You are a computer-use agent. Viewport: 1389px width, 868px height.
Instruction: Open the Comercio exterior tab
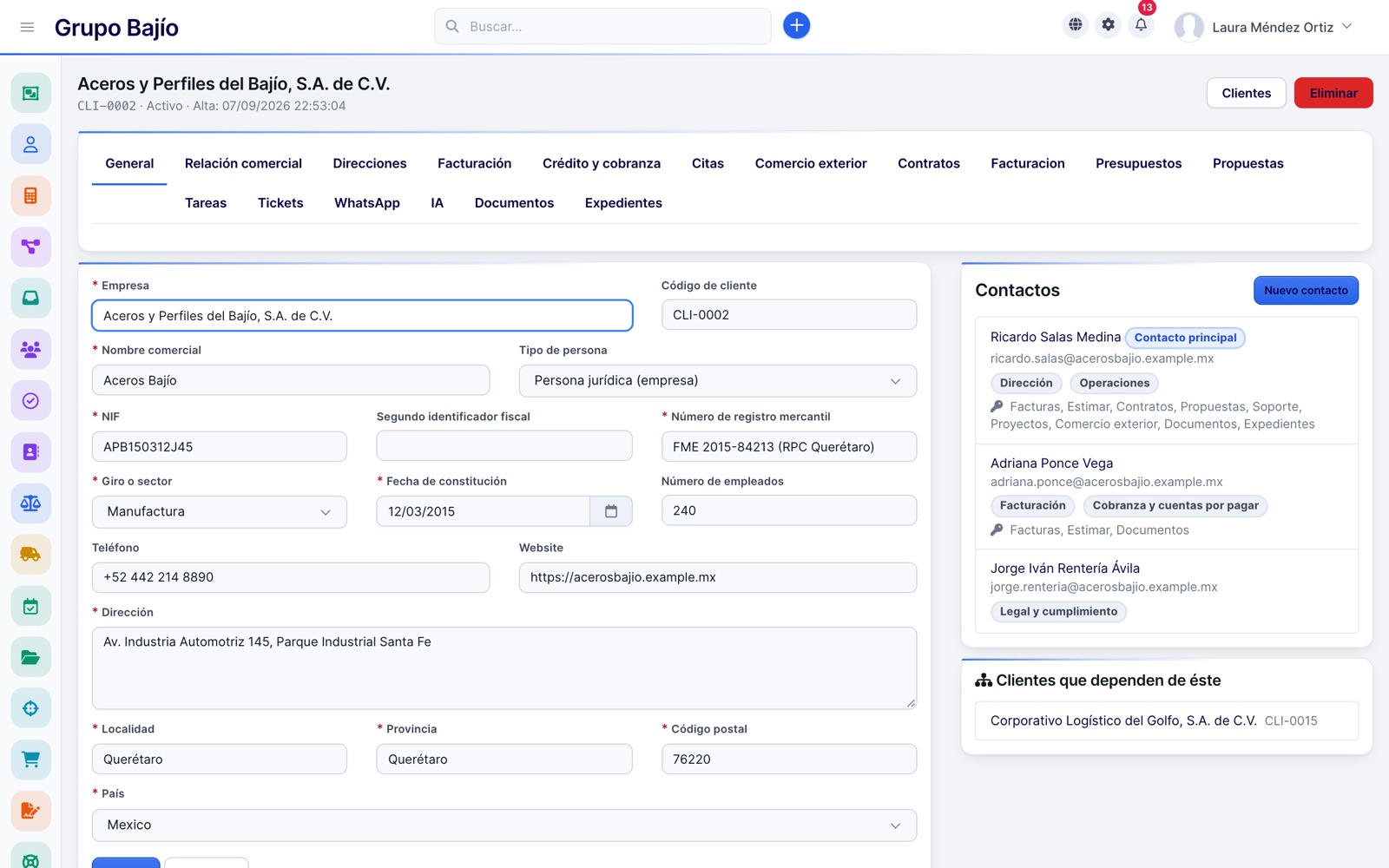(x=811, y=163)
